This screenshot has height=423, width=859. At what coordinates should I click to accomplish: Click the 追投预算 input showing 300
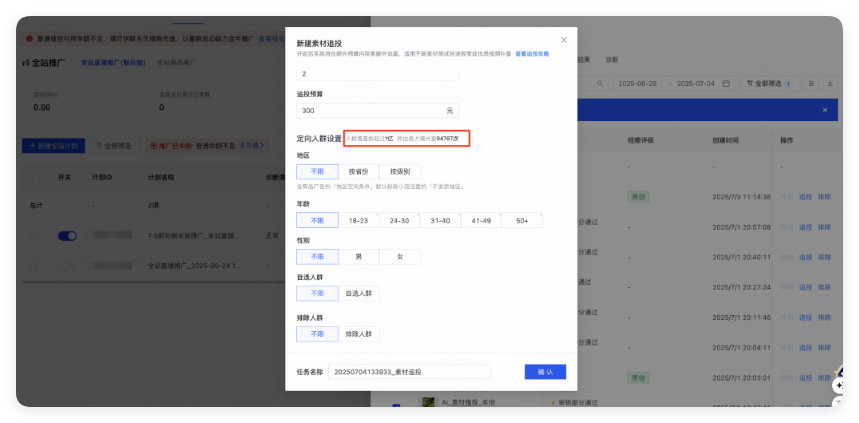pyautogui.click(x=377, y=110)
